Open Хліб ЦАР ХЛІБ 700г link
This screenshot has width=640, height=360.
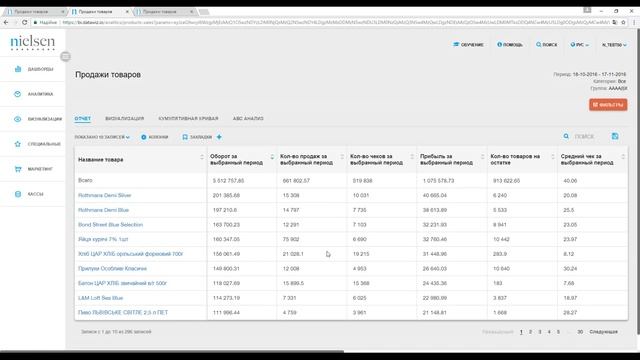click(x=131, y=254)
